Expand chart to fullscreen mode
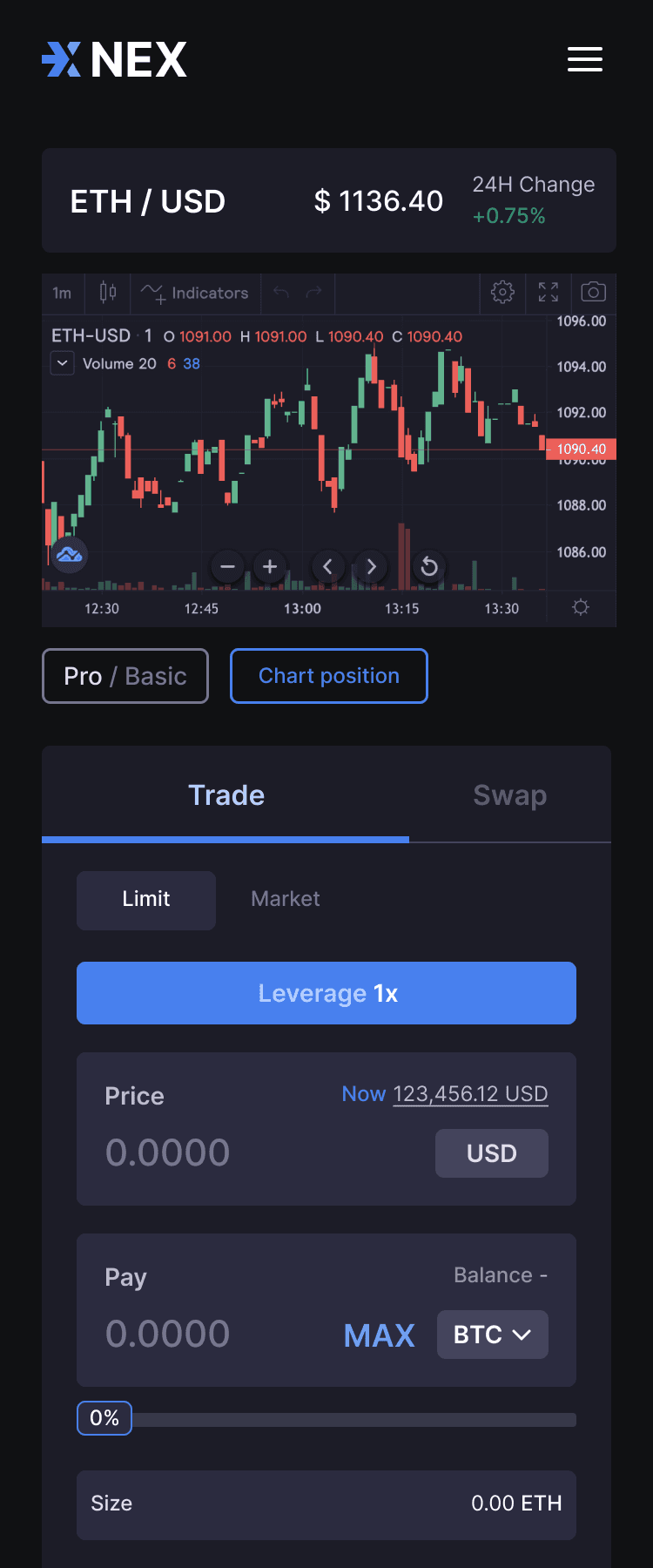The image size is (653, 1568). point(549,292)
